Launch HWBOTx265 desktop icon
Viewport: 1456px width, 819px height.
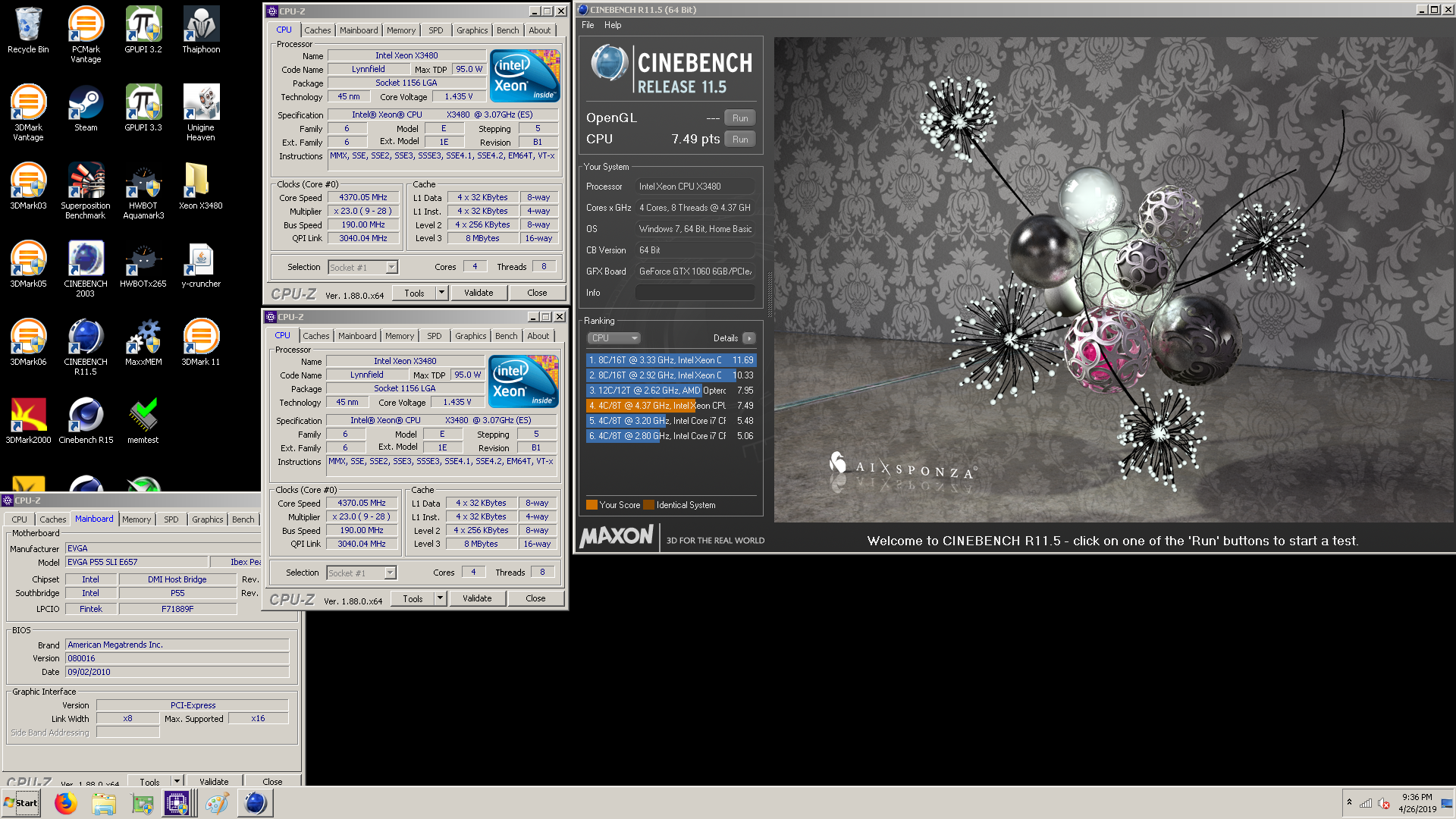point(143,265)
